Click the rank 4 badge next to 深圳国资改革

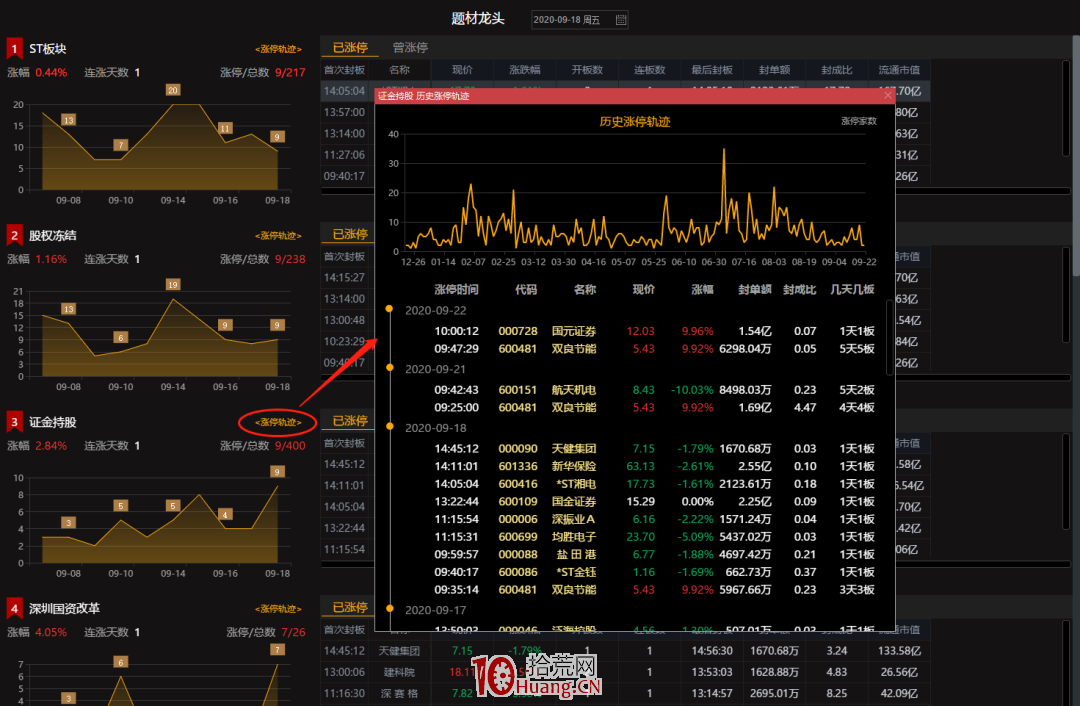14,609
